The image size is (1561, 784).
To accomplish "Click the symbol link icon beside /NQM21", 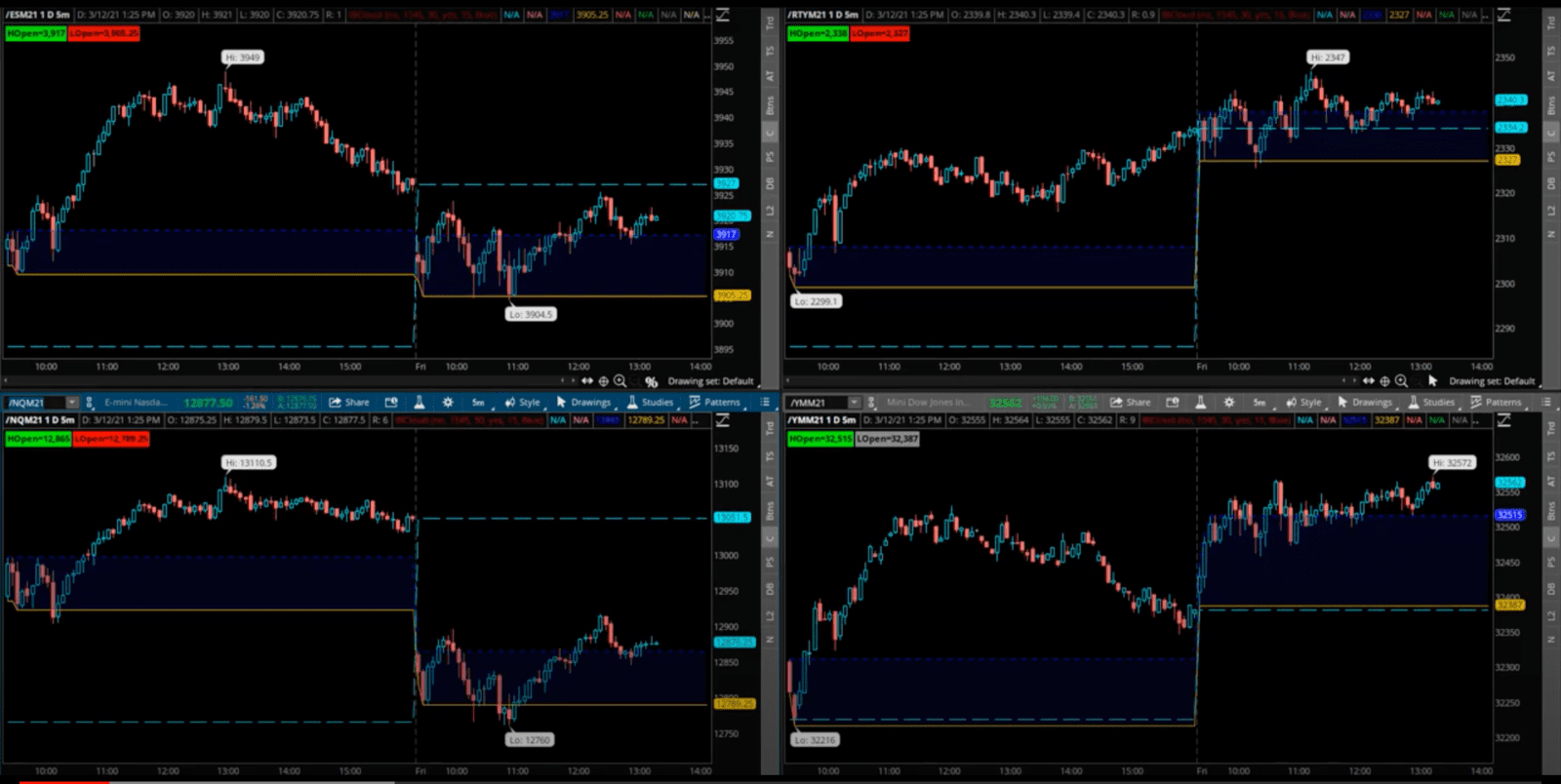I will tap(89, 402).
